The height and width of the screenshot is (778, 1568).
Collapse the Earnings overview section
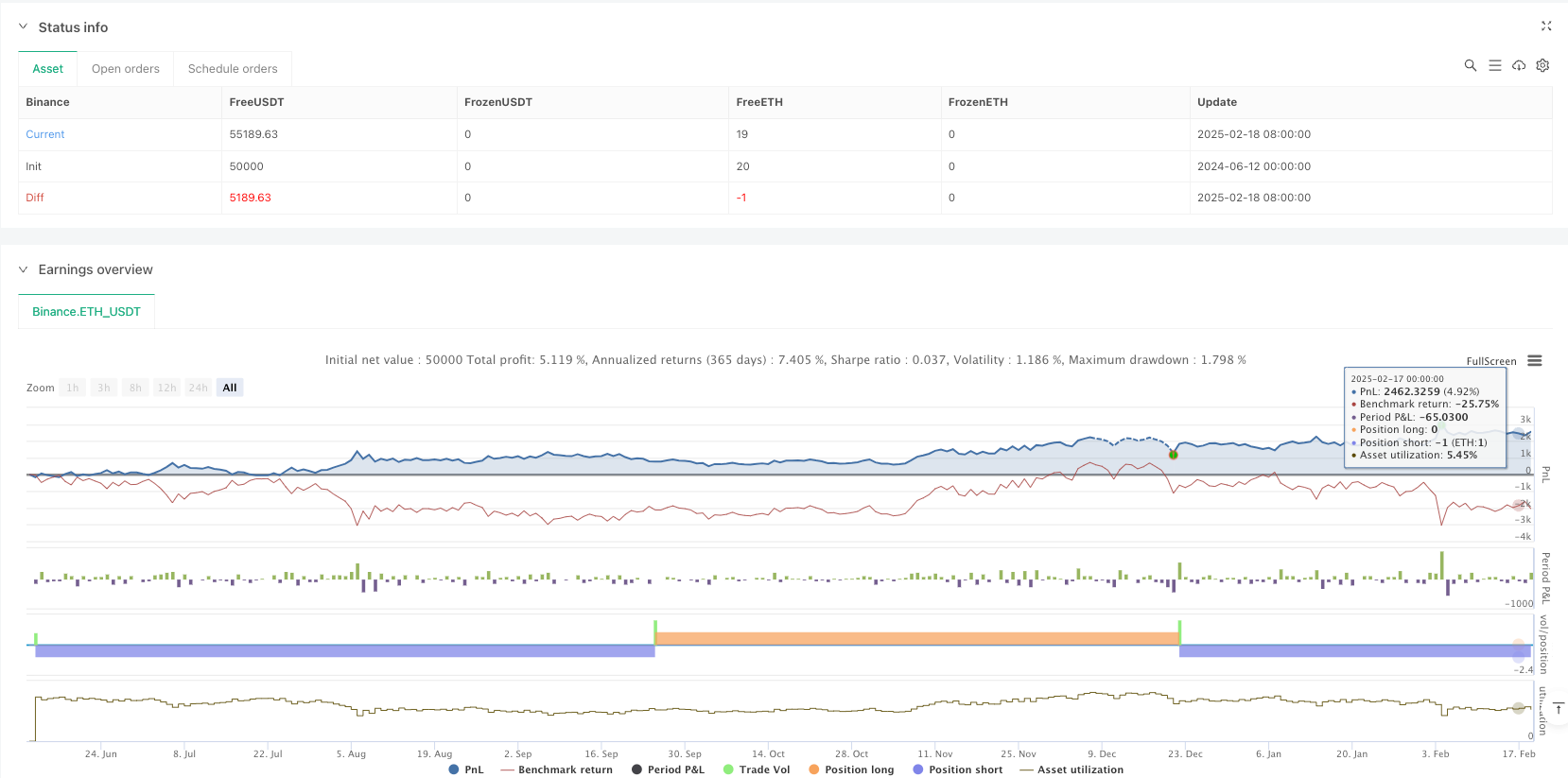pyautogui.click(x=24, y=269)
